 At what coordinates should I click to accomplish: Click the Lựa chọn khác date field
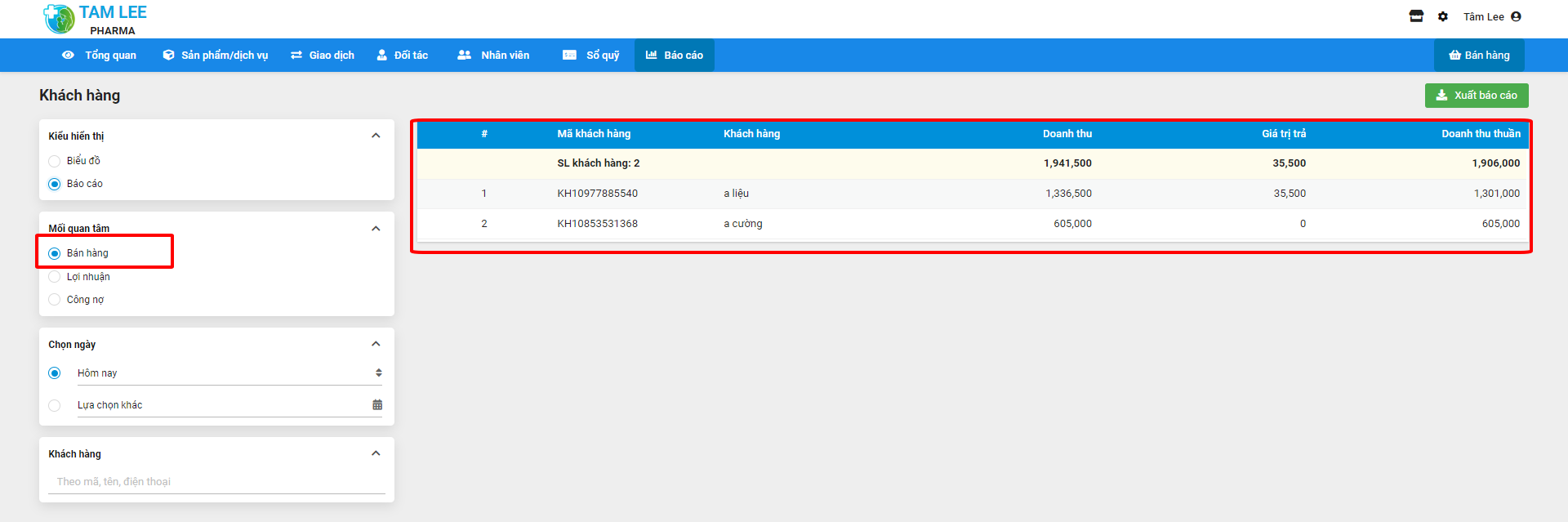tap(229, 405)
